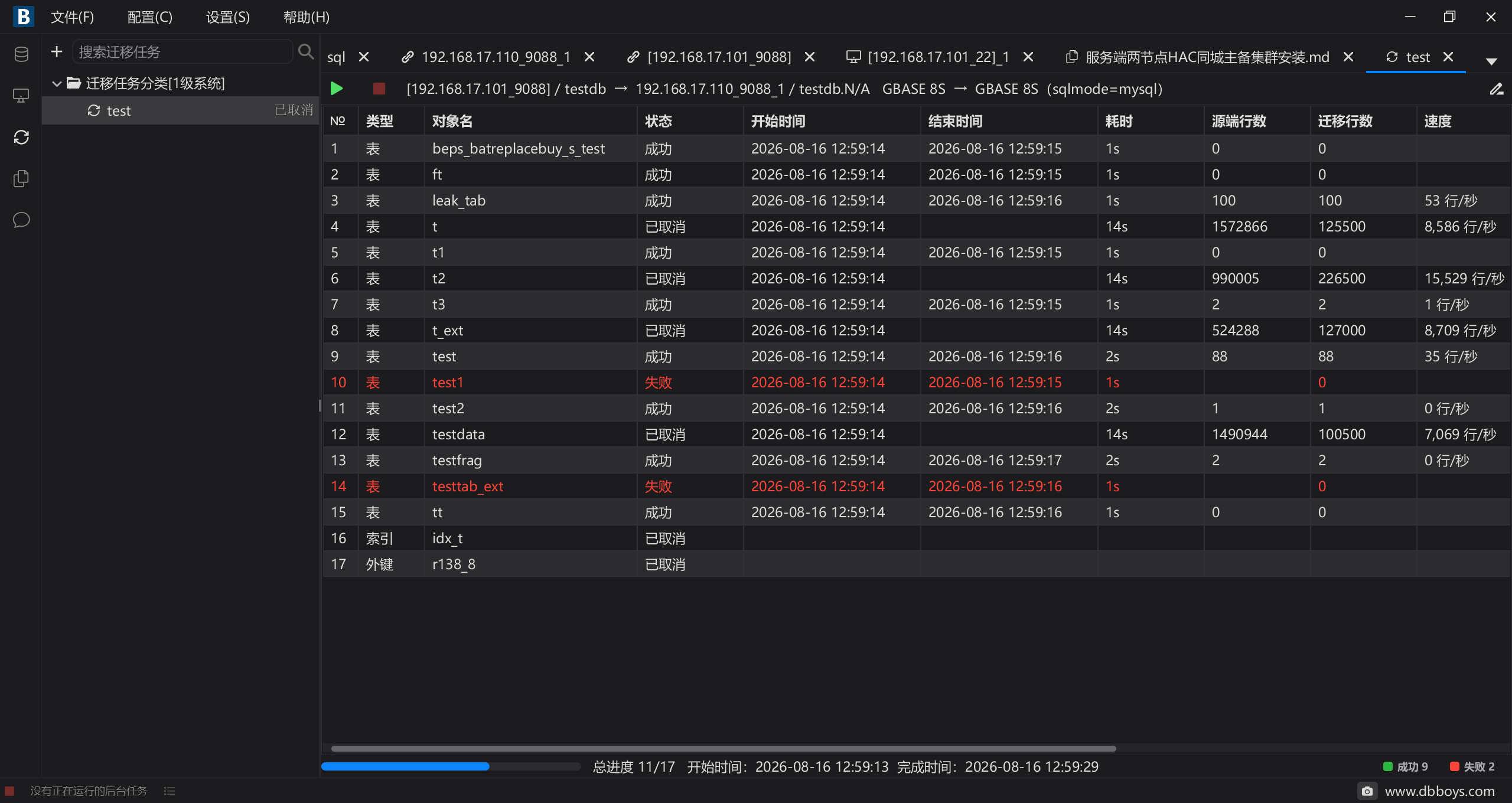Open the database connections sidebar icon
1512x803 pixels.
click(x=21, y=54)
